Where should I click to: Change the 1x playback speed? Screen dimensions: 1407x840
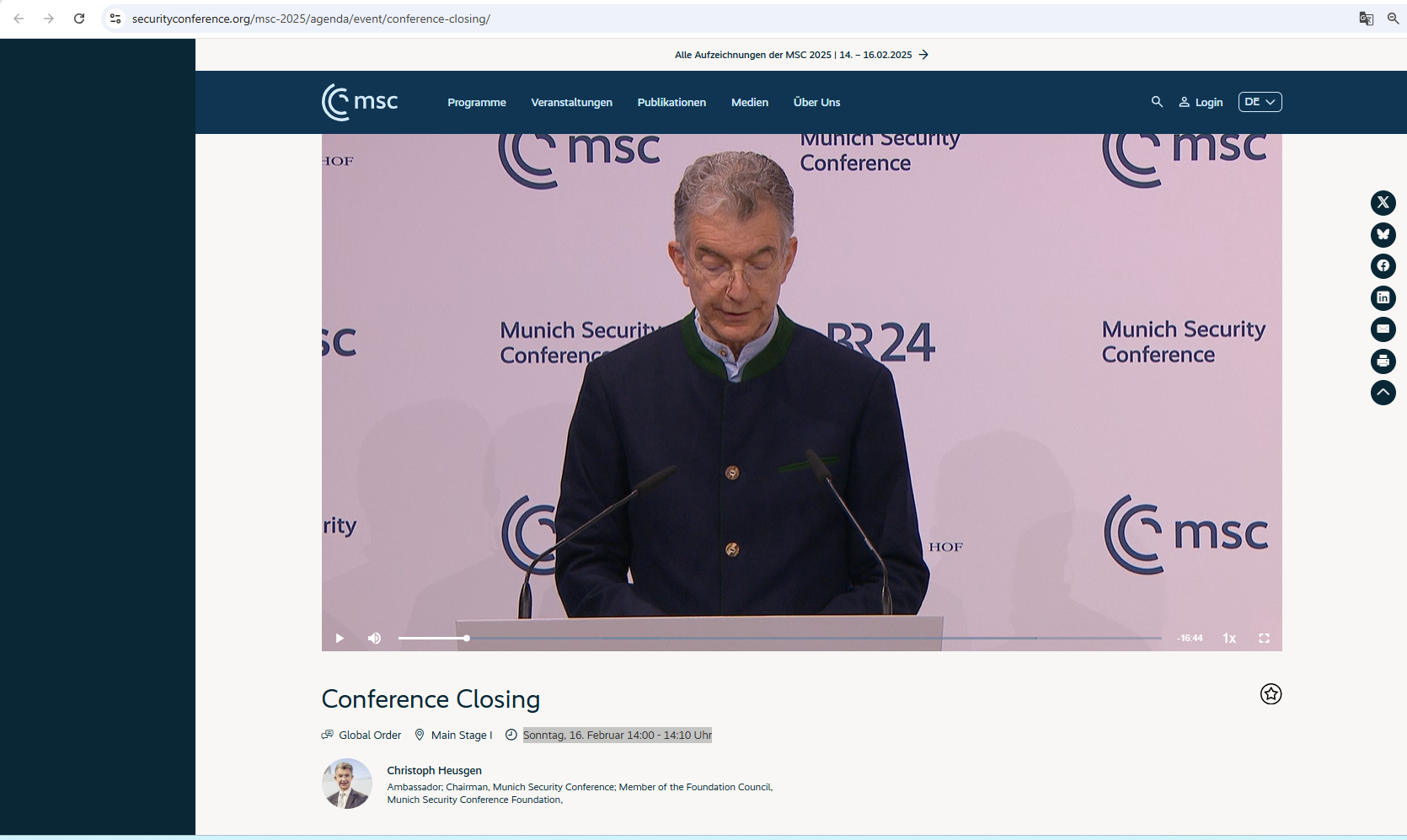click(x=1229, y=639)
